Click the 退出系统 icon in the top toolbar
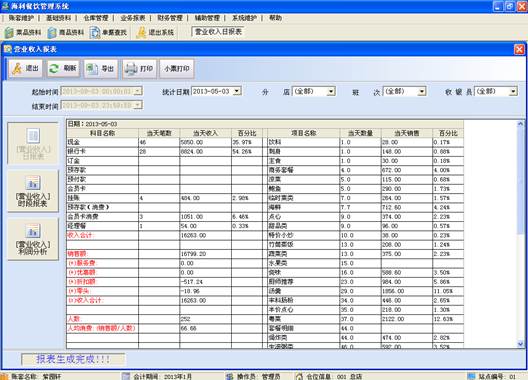This screenshot has width=528, height=380. [155, 33]
